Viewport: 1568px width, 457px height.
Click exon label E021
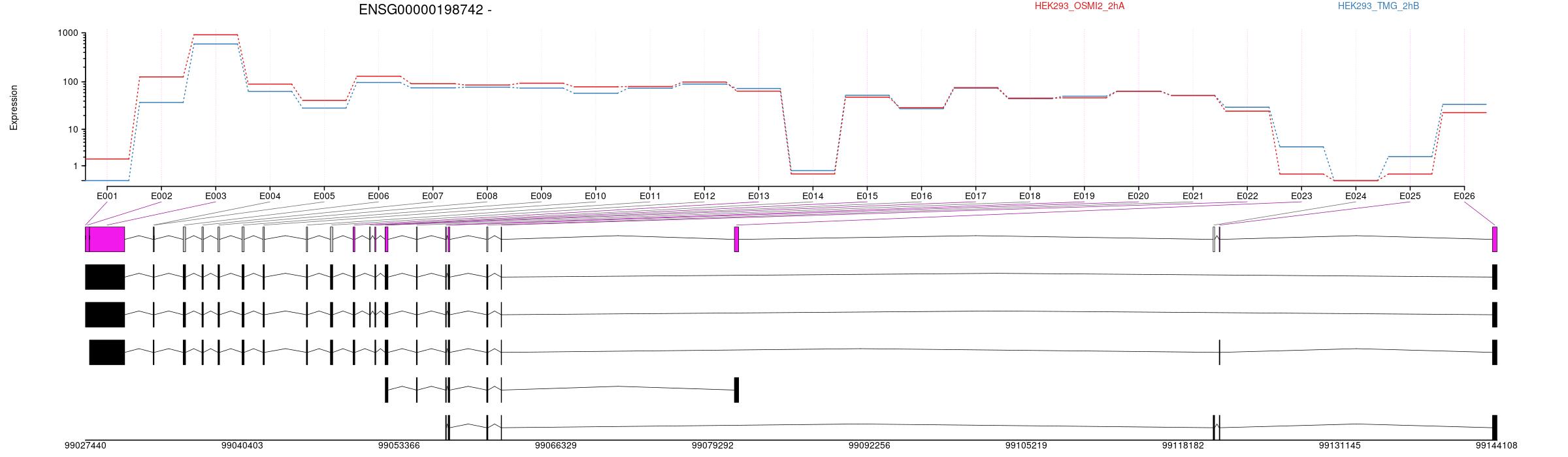[x=1192, y=196]
